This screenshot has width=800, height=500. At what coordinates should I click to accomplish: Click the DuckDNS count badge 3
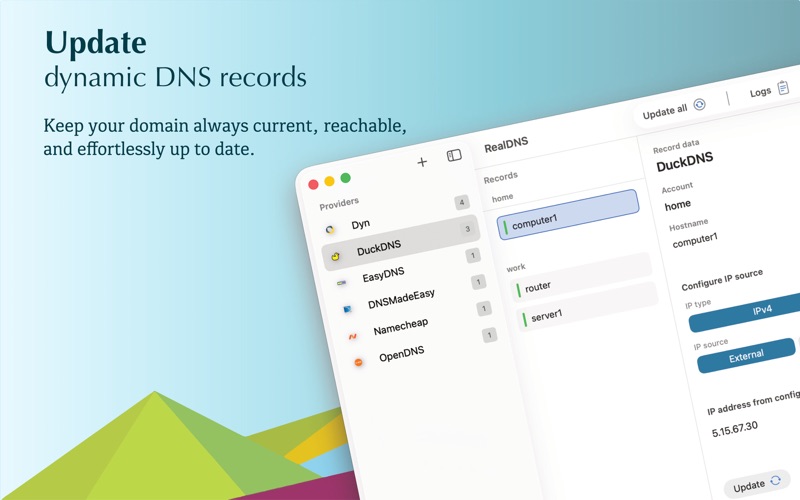pyautogui.click(x=467, y=229)
